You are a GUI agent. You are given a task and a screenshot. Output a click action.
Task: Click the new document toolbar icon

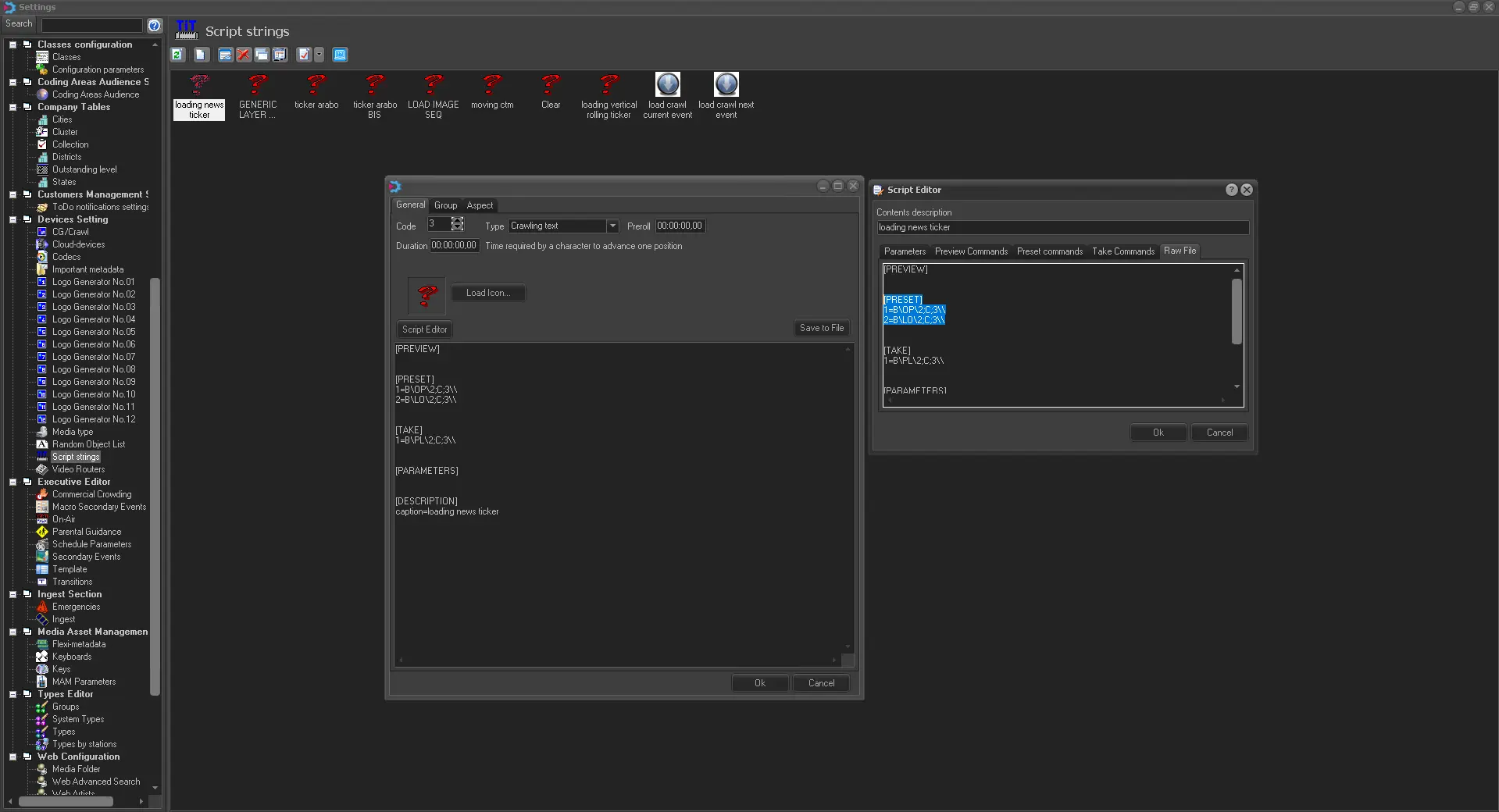tap(201, 55)
